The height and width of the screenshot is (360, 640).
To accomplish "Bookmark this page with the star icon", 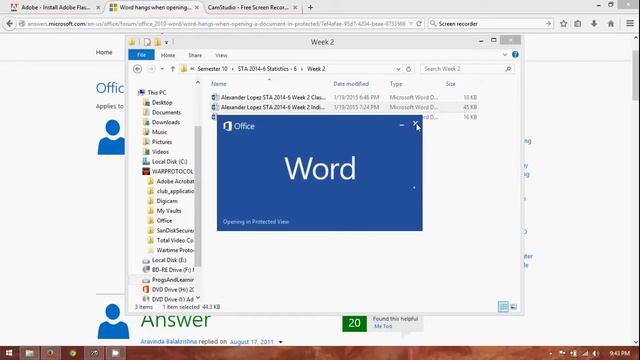I will (x=564, y=24).
